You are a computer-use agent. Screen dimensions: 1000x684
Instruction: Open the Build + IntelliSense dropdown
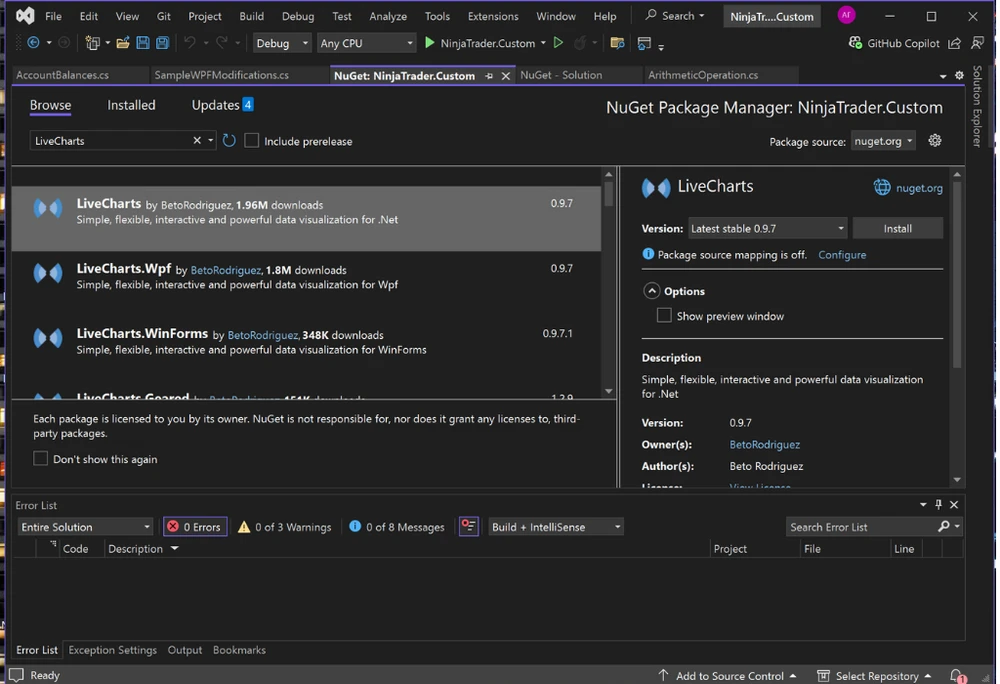[555, 527]
